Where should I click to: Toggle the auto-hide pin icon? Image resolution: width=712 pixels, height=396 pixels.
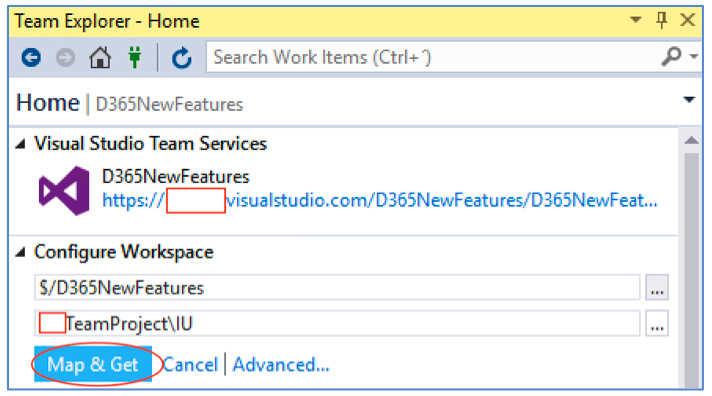coord(662,20)
